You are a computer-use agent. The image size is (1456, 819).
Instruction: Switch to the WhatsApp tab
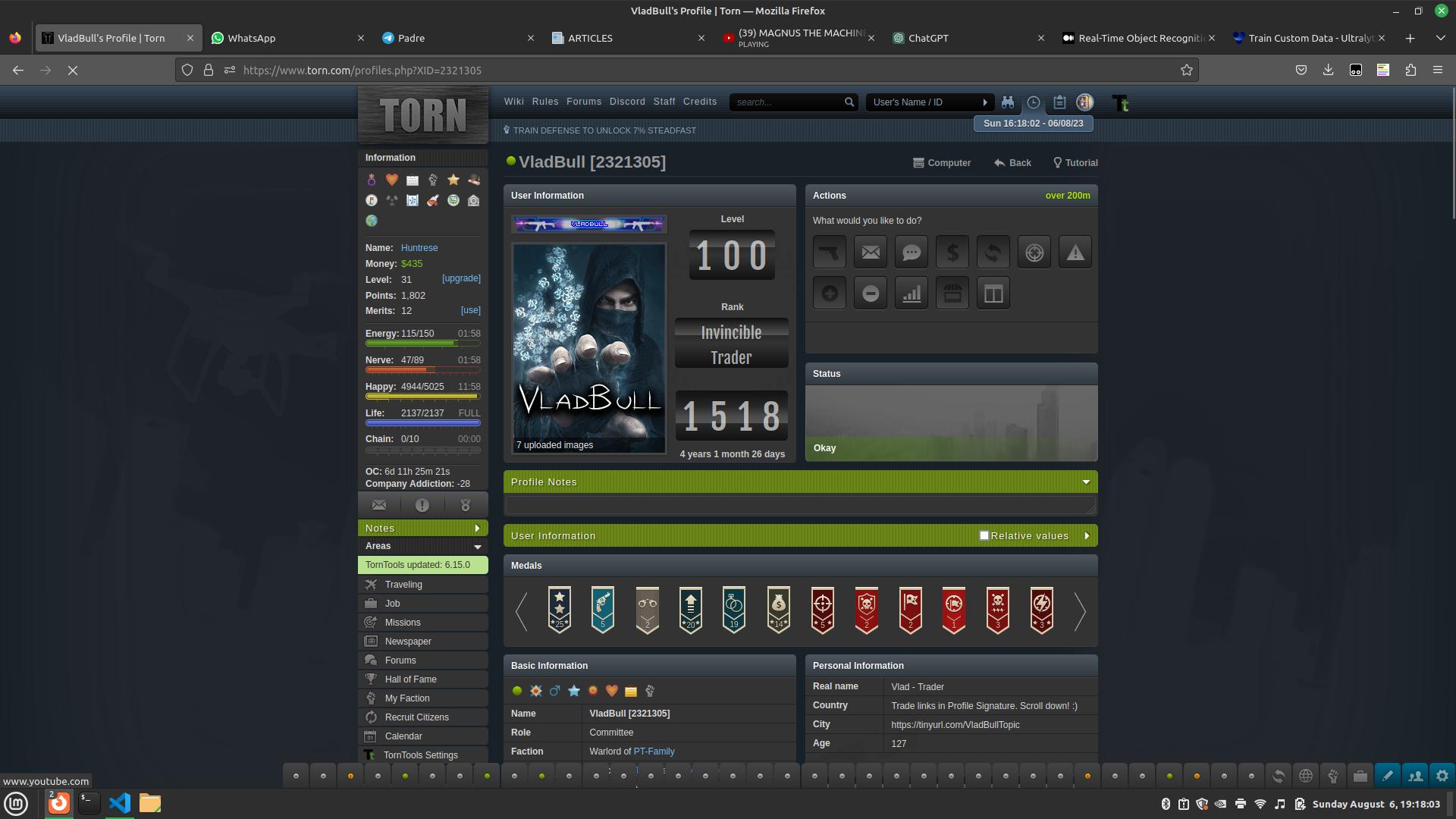click(x=287, y=38)
